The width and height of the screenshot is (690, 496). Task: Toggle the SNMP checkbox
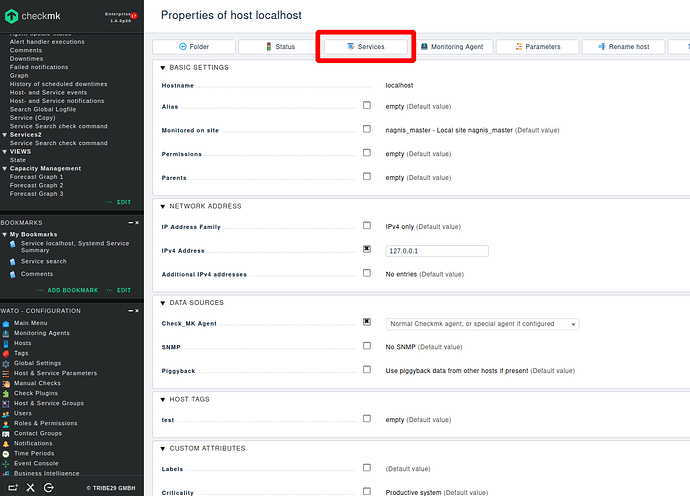coord(367,346)
